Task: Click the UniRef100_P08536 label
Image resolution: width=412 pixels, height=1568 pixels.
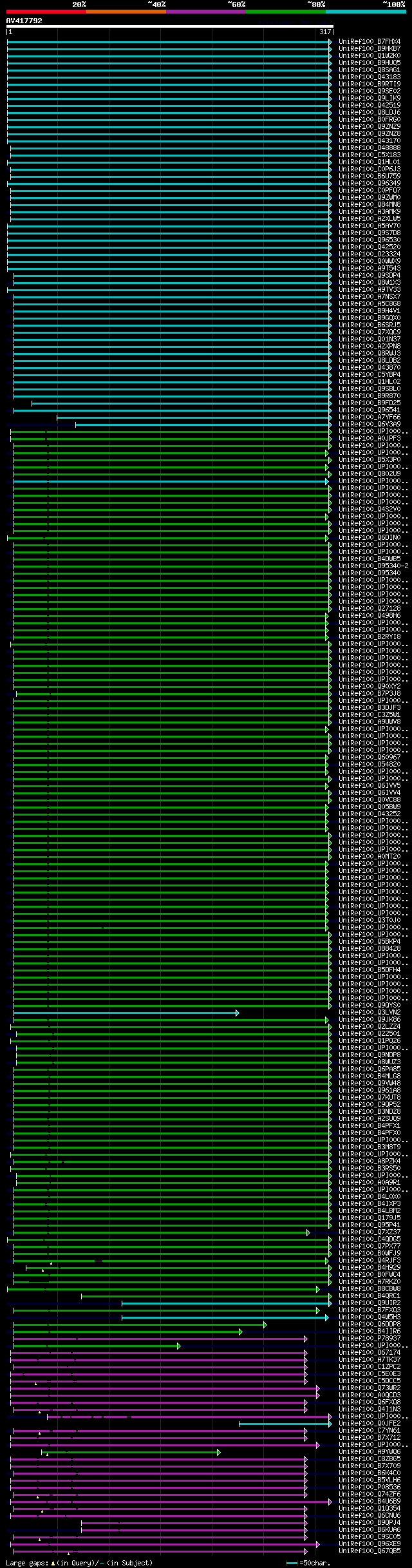Action: (370, 1487)
